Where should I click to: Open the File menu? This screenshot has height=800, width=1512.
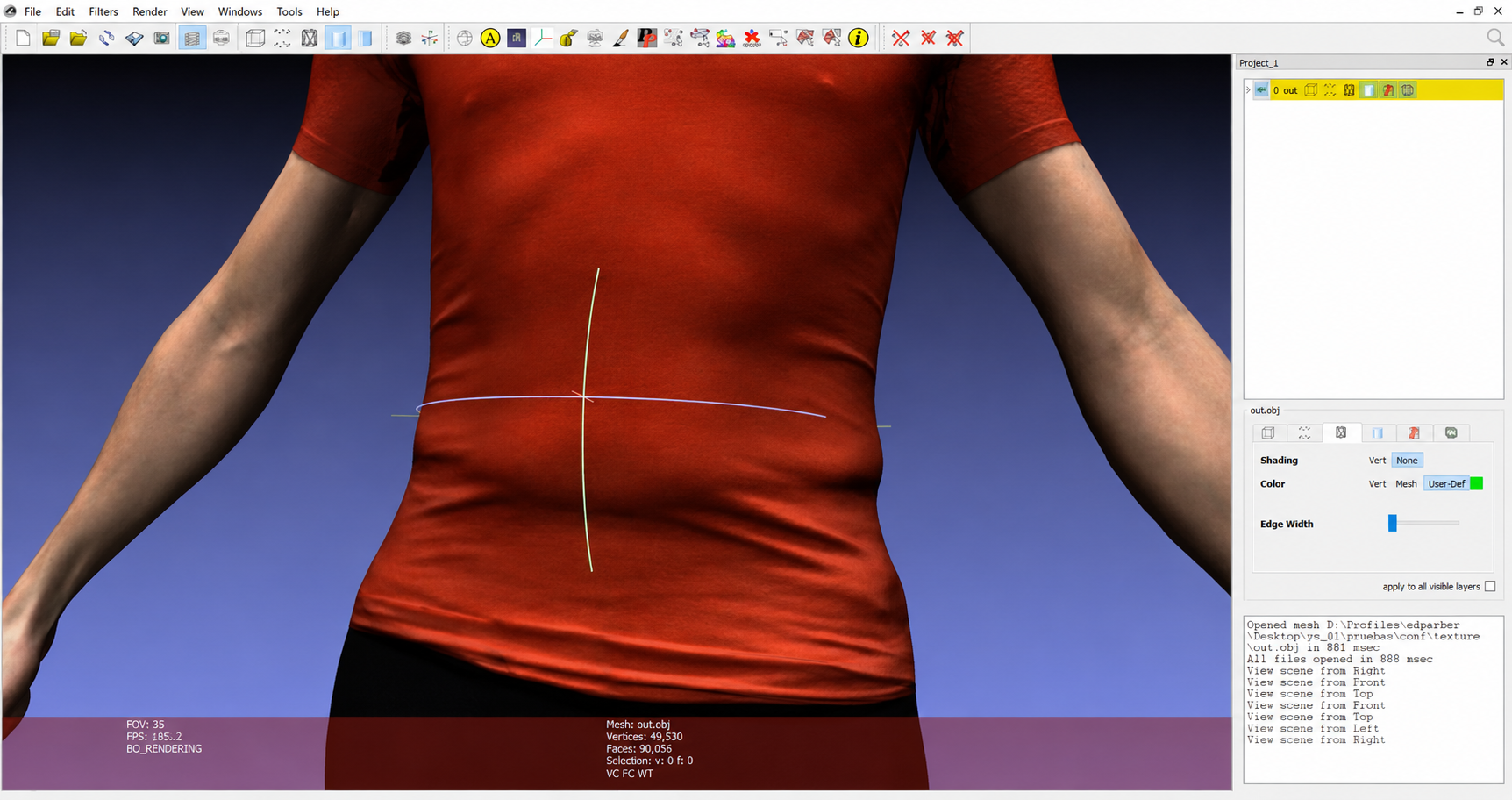[x=32, y=11]
